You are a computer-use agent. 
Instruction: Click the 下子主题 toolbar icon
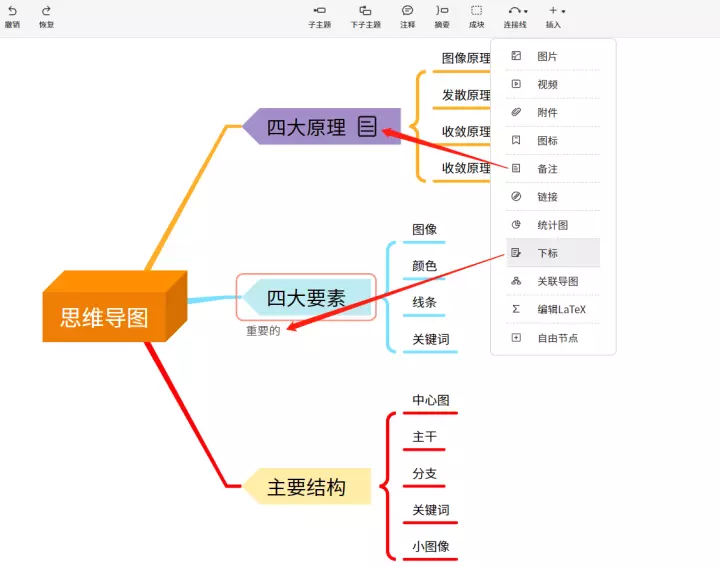[x=365, y=11]
